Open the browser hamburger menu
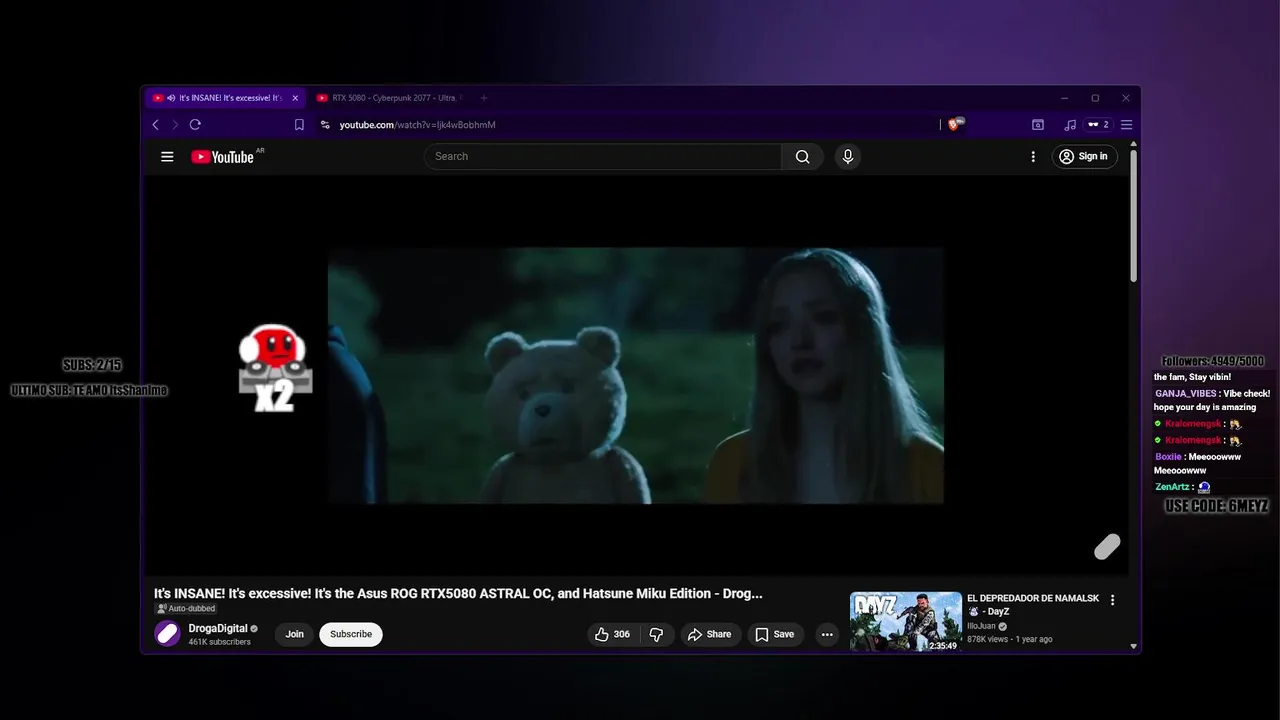1280x720 pixels. click(x=1126, y=125)
